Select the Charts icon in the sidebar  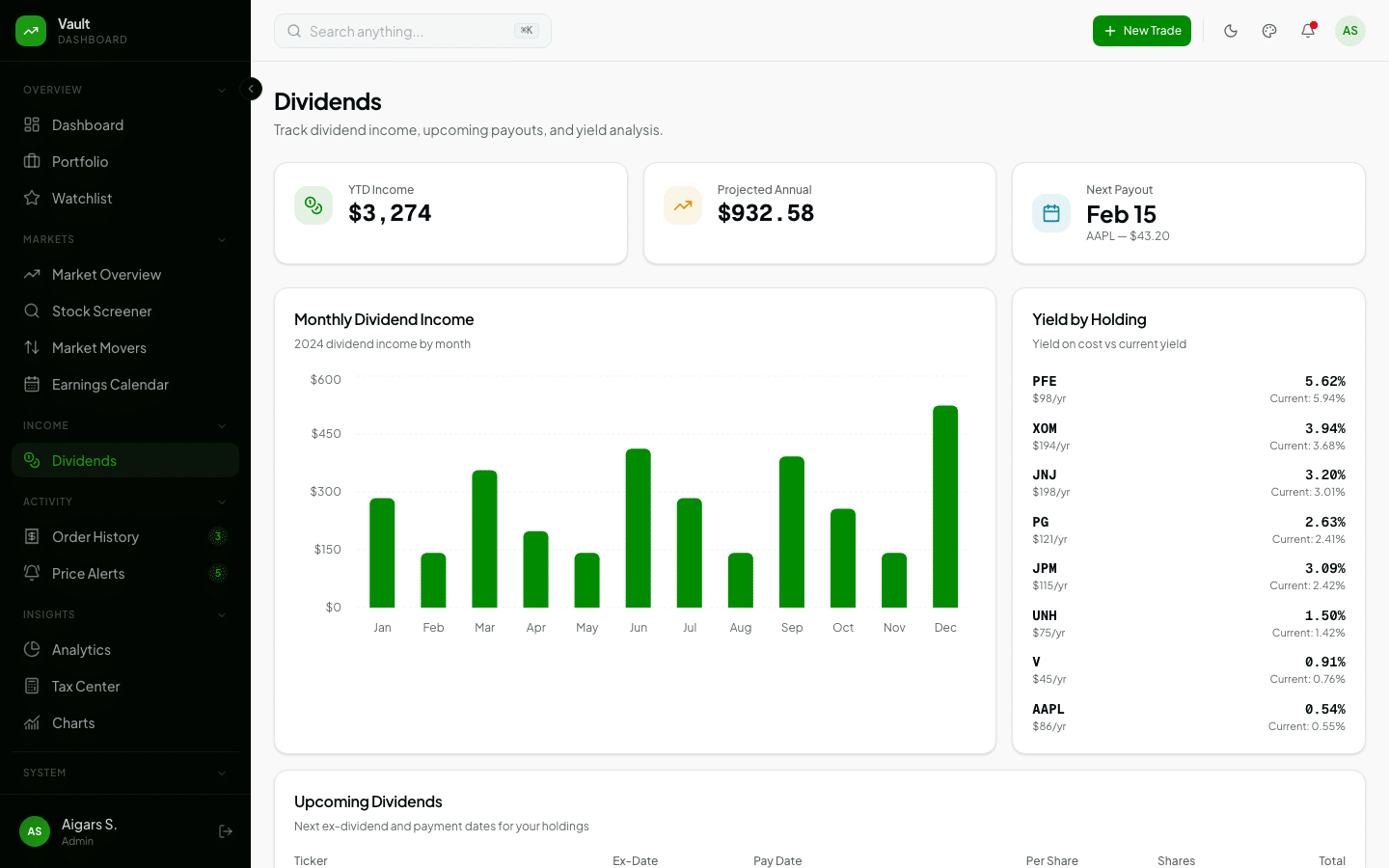tap(34, 722)
